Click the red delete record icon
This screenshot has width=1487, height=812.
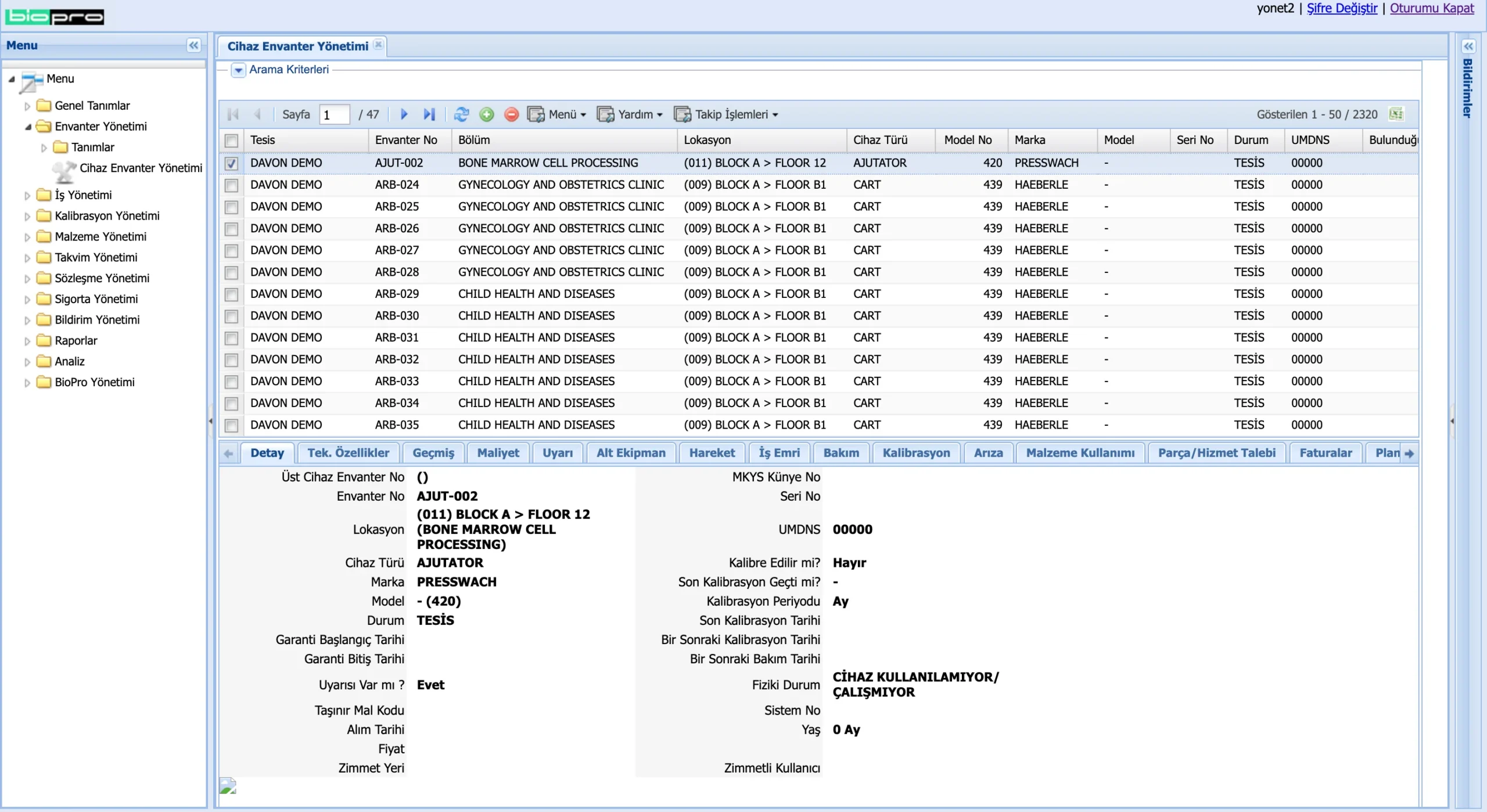pos(511,114)
